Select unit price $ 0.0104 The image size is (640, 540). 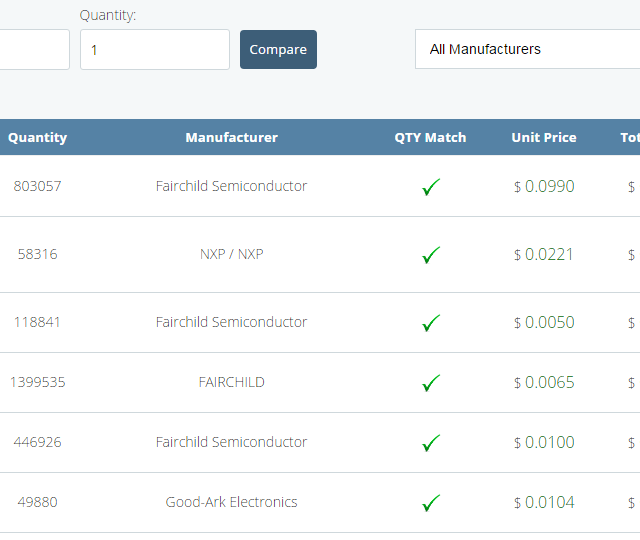(x=544, y=502)
